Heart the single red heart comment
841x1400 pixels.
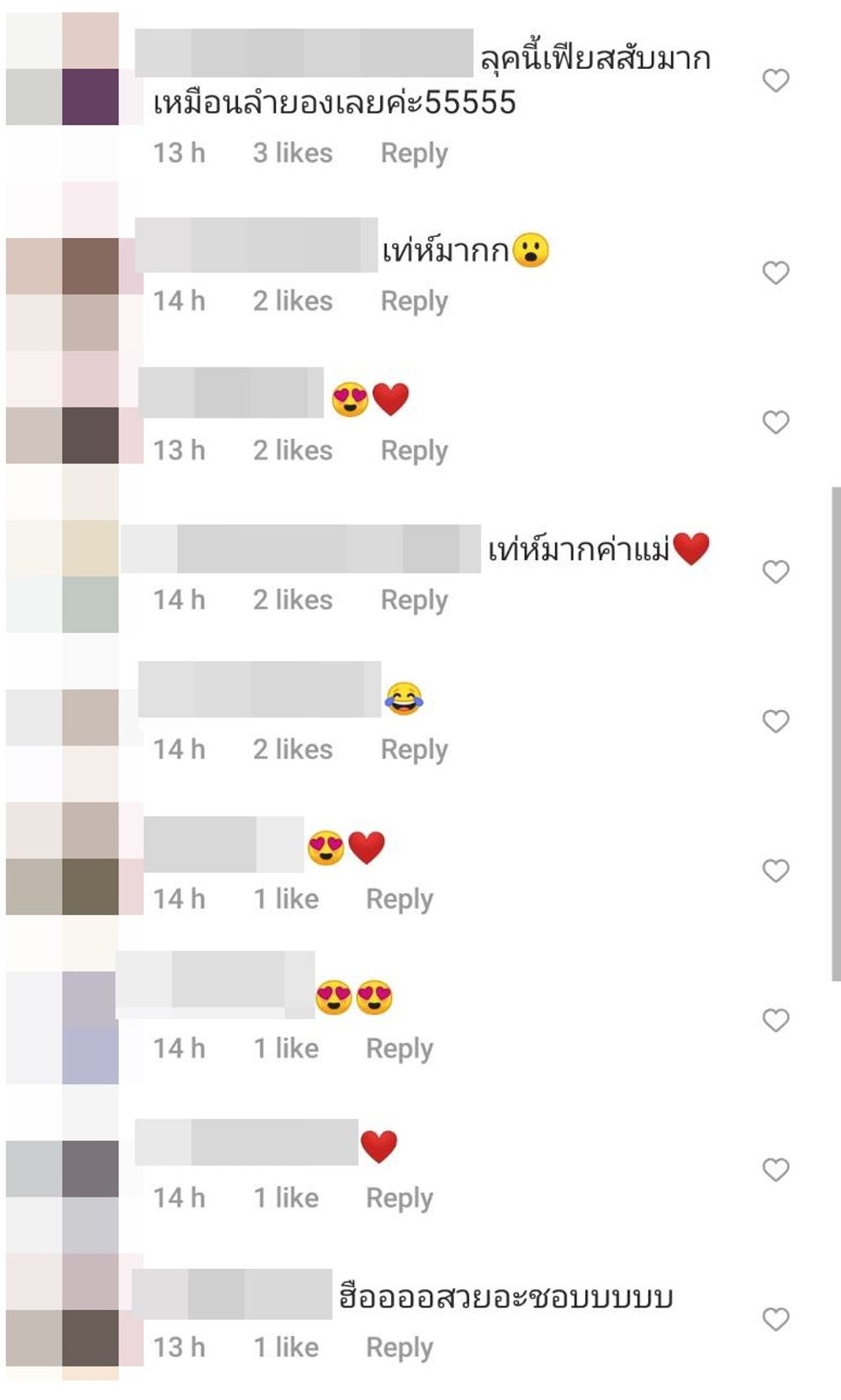(775, 1170)
